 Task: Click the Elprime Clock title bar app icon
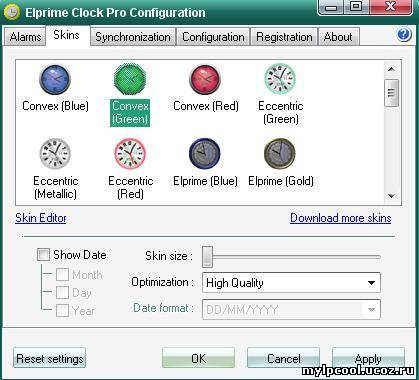point(12,12)
